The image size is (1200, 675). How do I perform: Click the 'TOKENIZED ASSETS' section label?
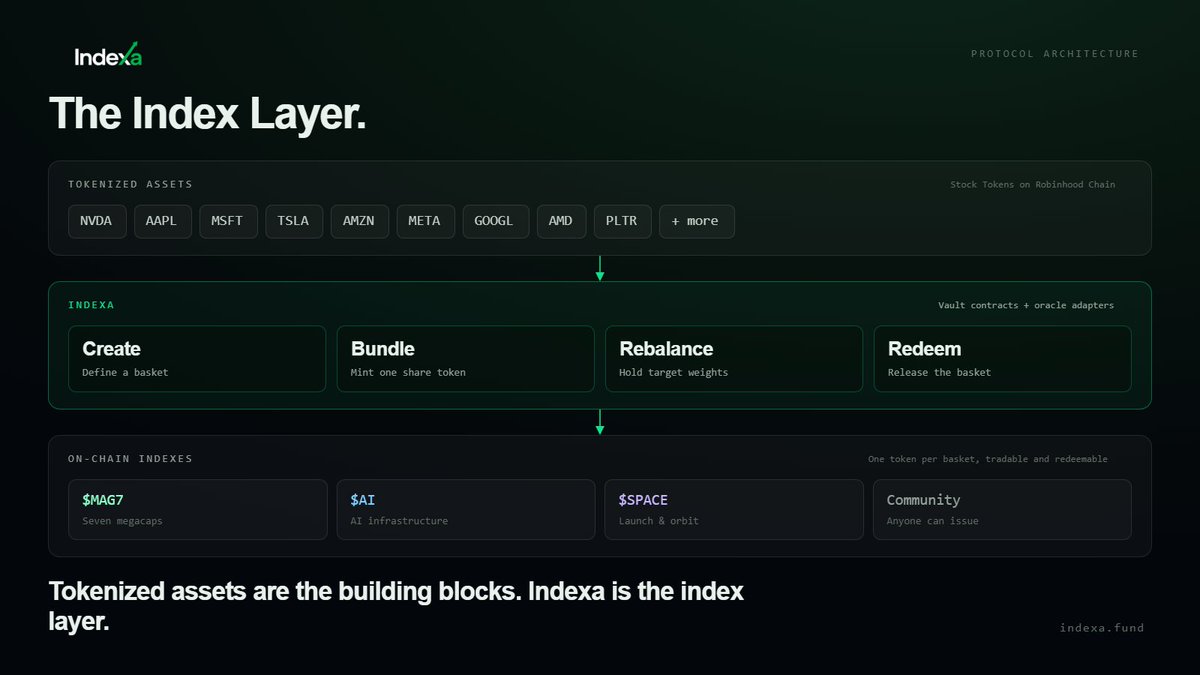131,184
